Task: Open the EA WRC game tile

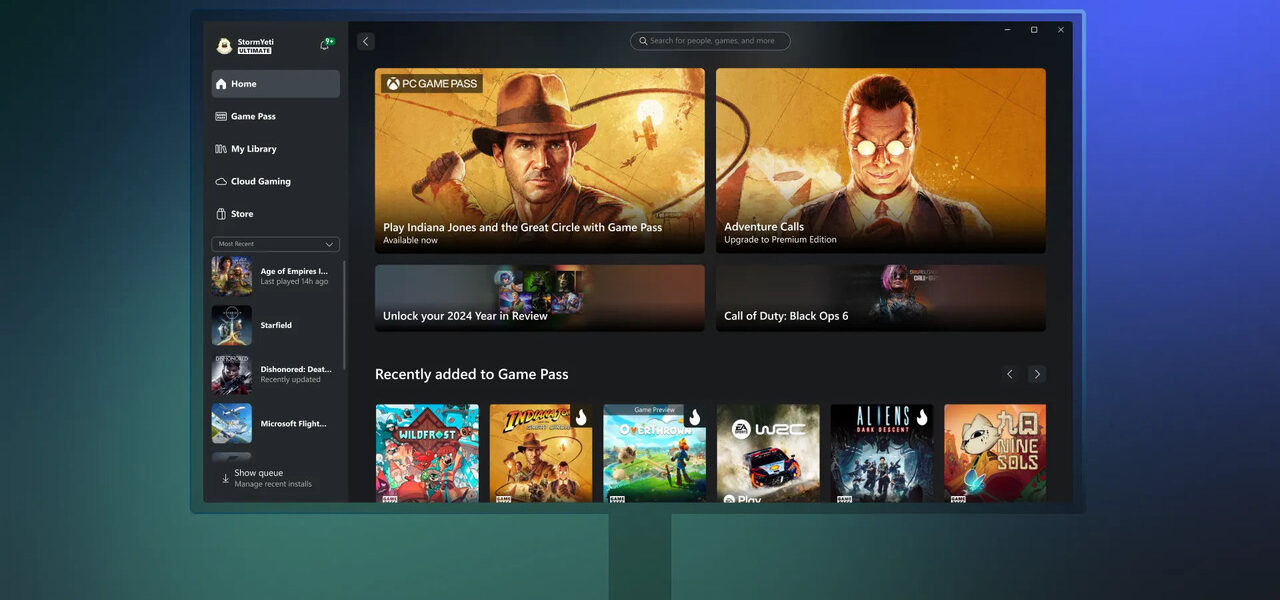Action: (x=768, y=453)
